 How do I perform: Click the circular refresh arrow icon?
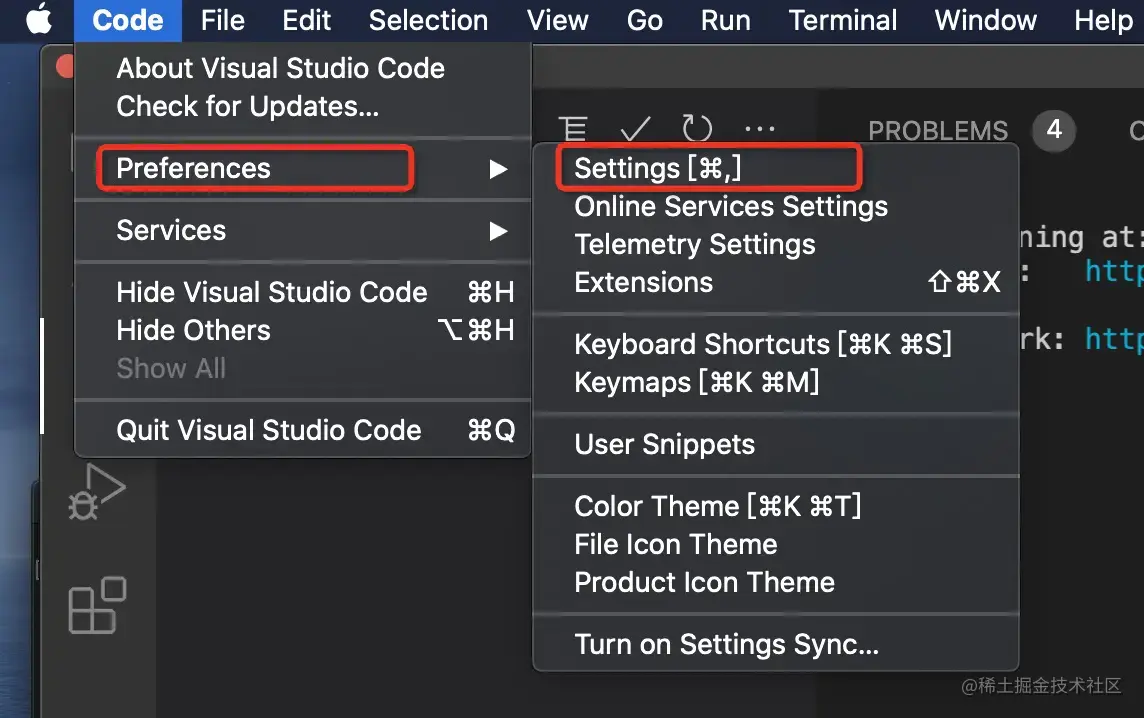coord(697,129)
